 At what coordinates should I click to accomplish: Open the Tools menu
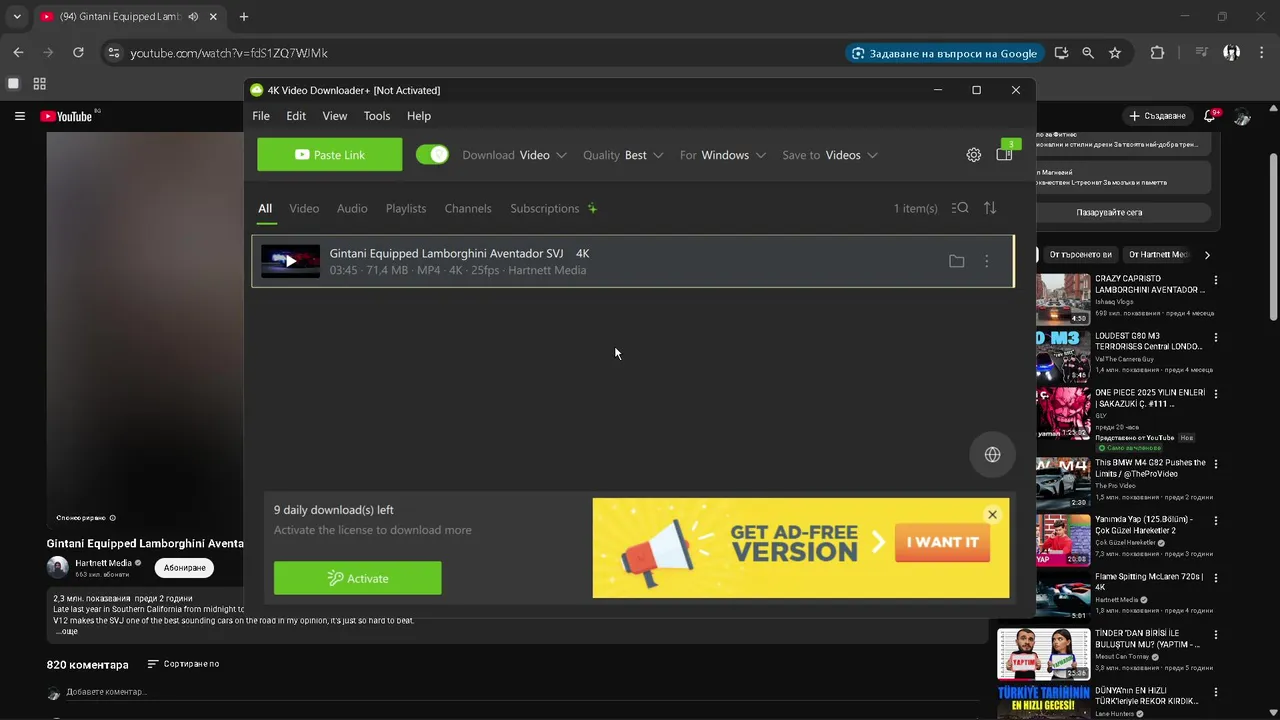tap(377, 116)
